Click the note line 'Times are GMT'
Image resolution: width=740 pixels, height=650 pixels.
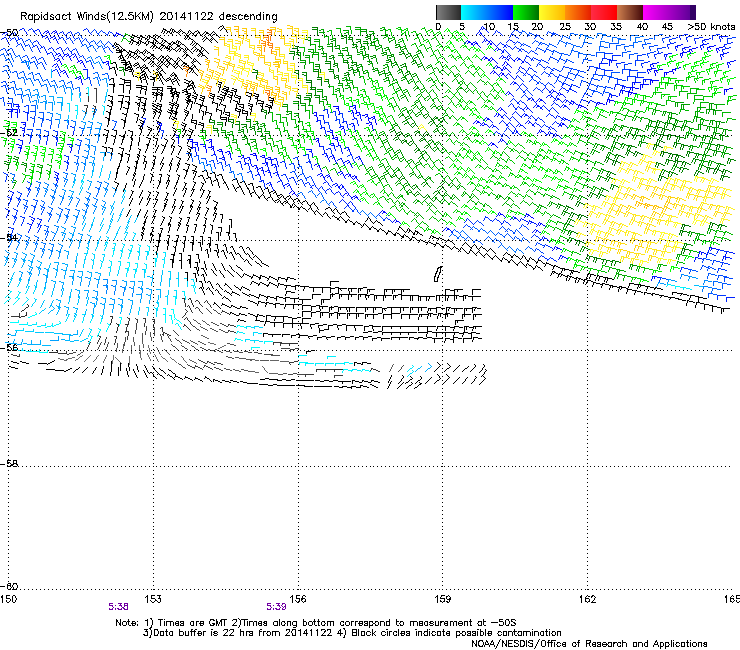pos(193,623)
